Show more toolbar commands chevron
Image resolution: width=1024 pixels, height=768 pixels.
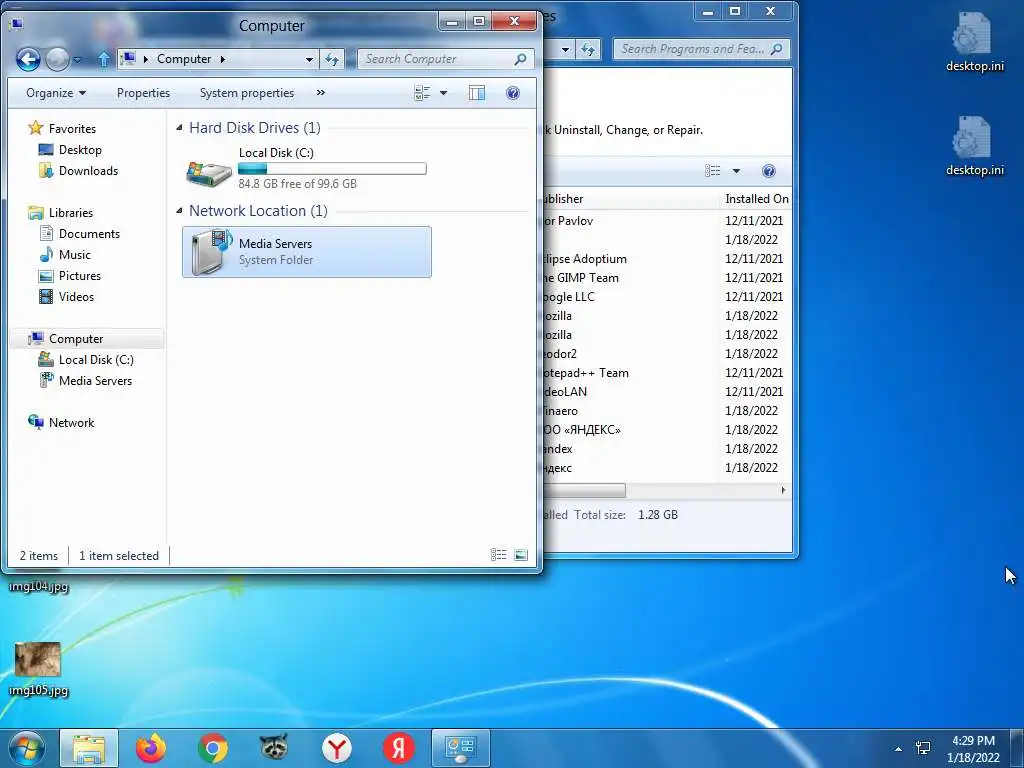point(321,93)
